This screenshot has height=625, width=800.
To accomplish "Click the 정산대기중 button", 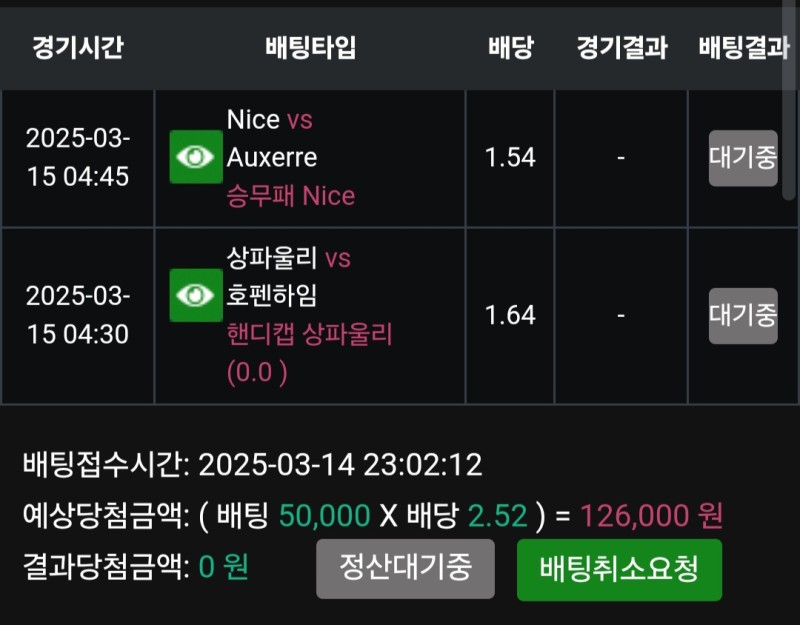I will tap(406, 568).
